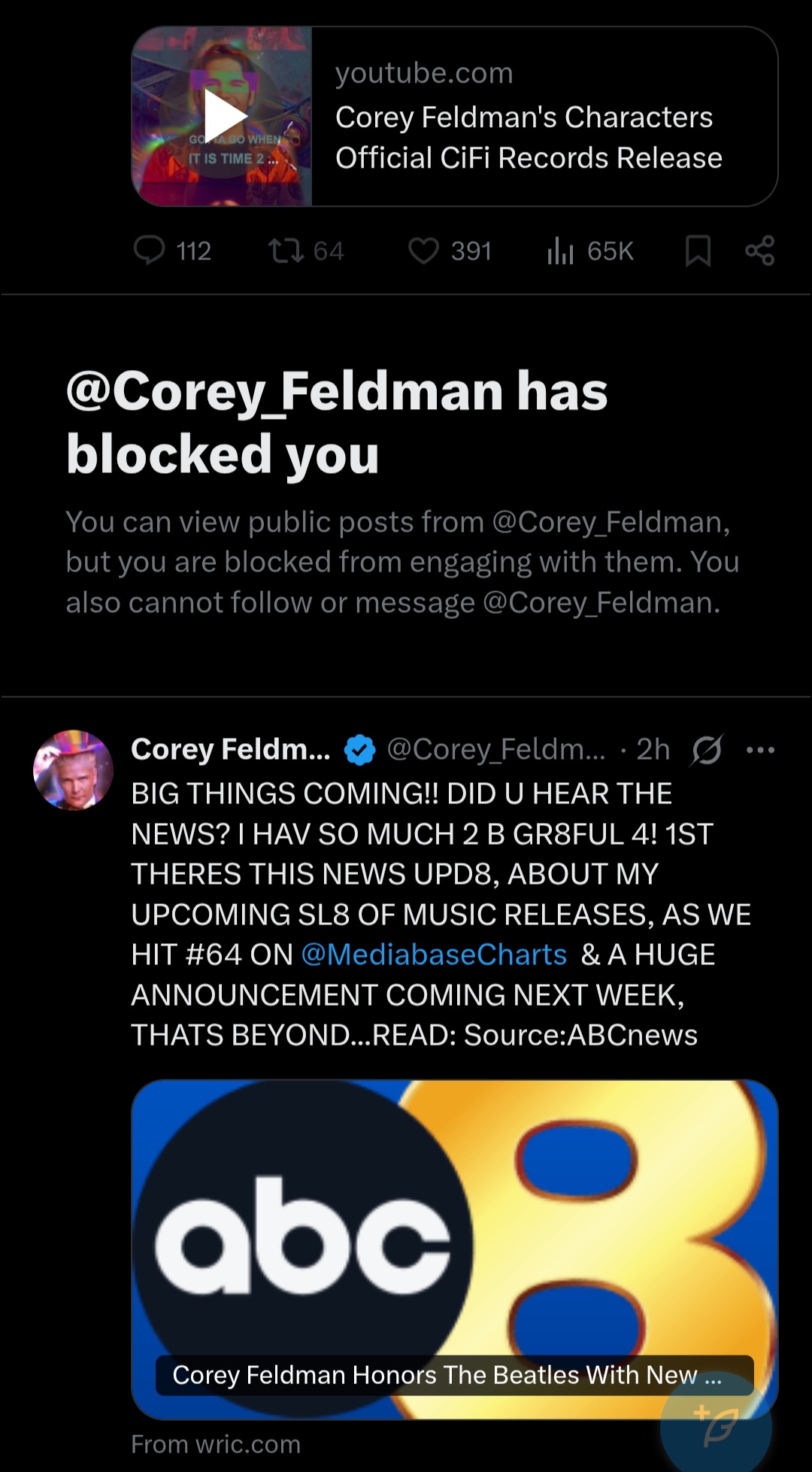Tap the Corey Feldm... display name
The width and height of the screenshot is (812, 1472).
coord(230,749)
